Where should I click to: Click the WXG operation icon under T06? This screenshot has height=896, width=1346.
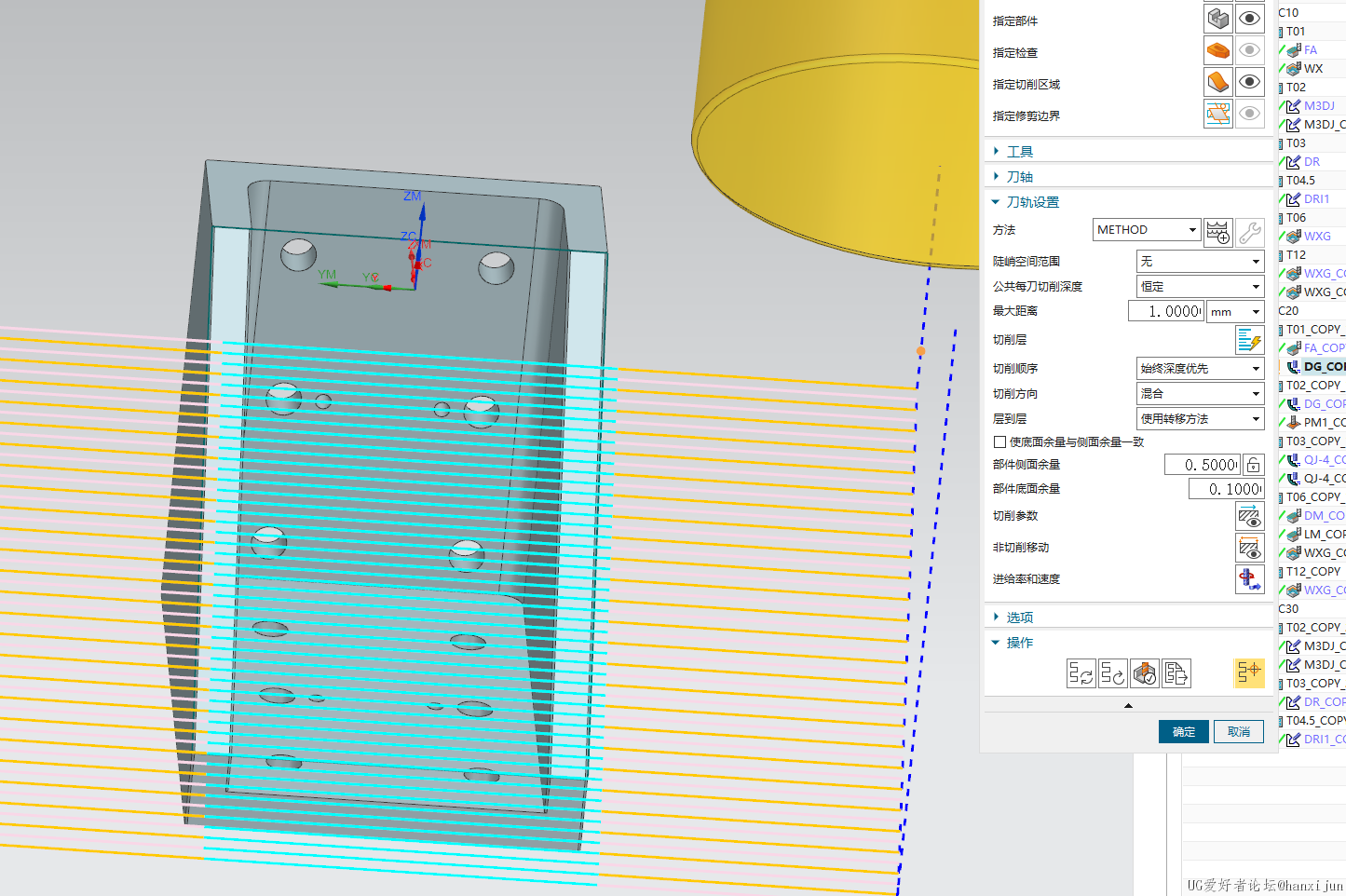(x=1294, y=237)
